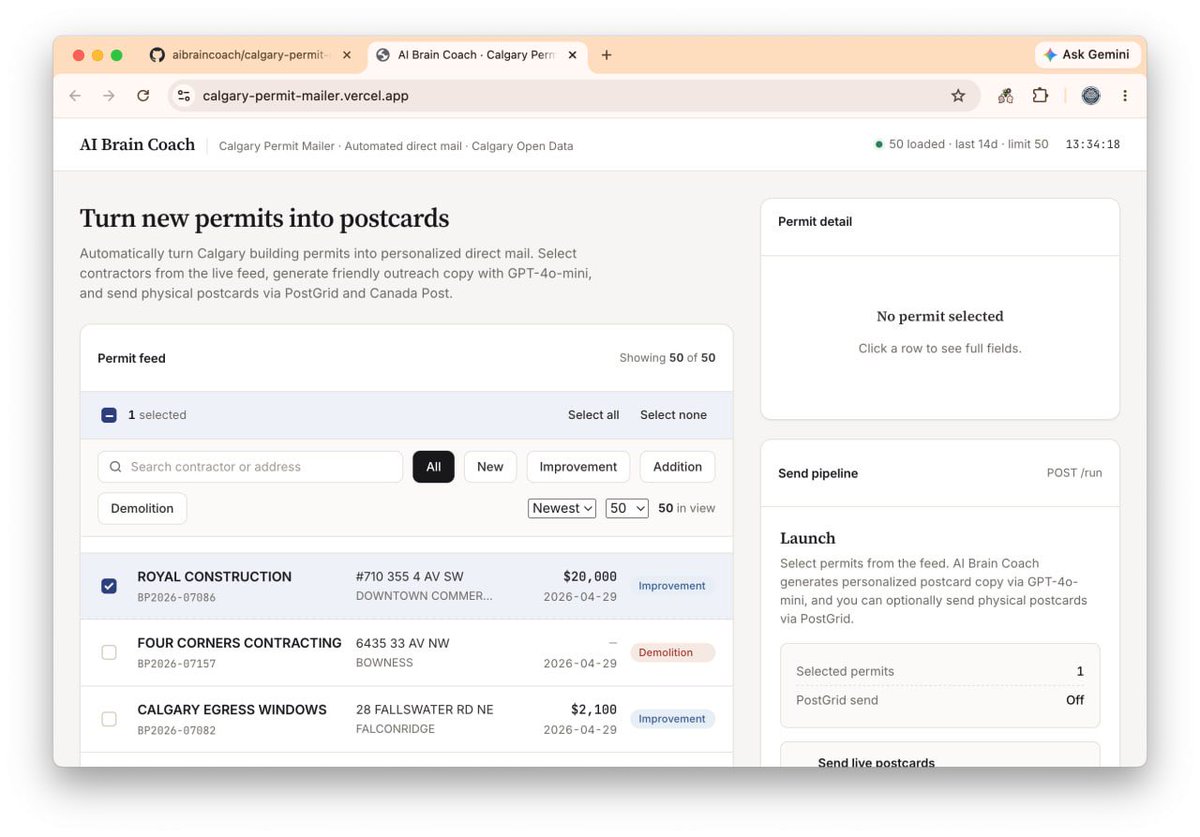
Task: Open the Chrome profile avatar
Action: [1091, 96]
